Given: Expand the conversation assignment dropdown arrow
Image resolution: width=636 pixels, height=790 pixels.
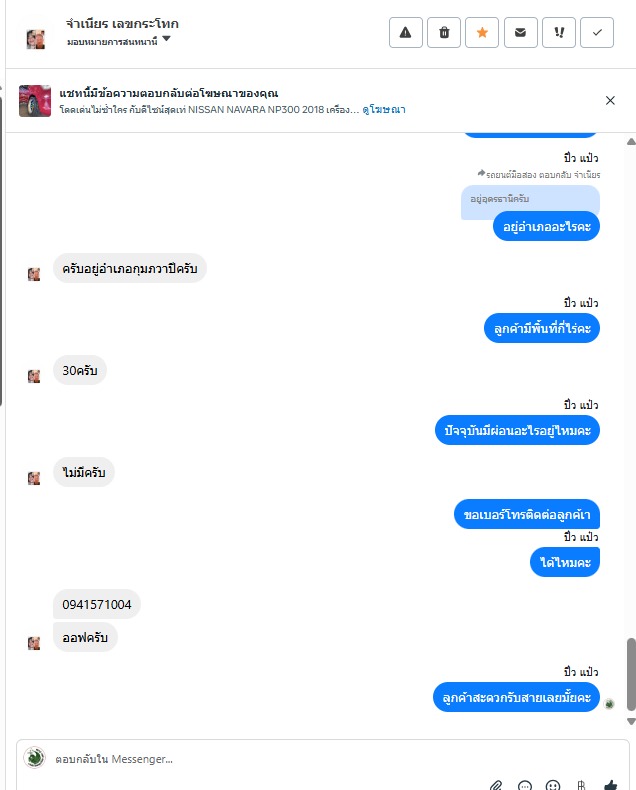Looking at the screenshot, I should click(166, 39).
